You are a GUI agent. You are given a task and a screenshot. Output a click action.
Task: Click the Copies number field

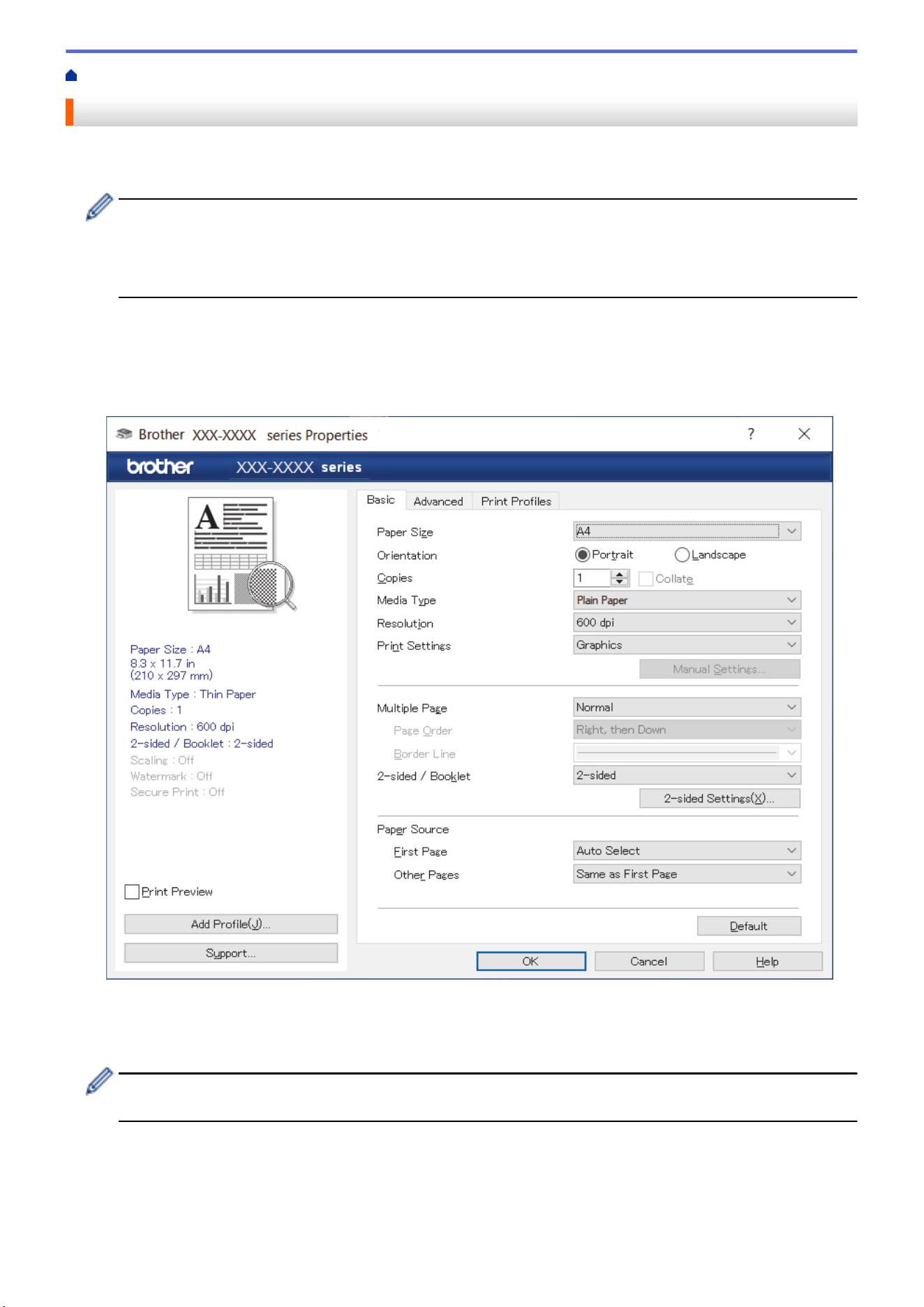click(592, 578)
